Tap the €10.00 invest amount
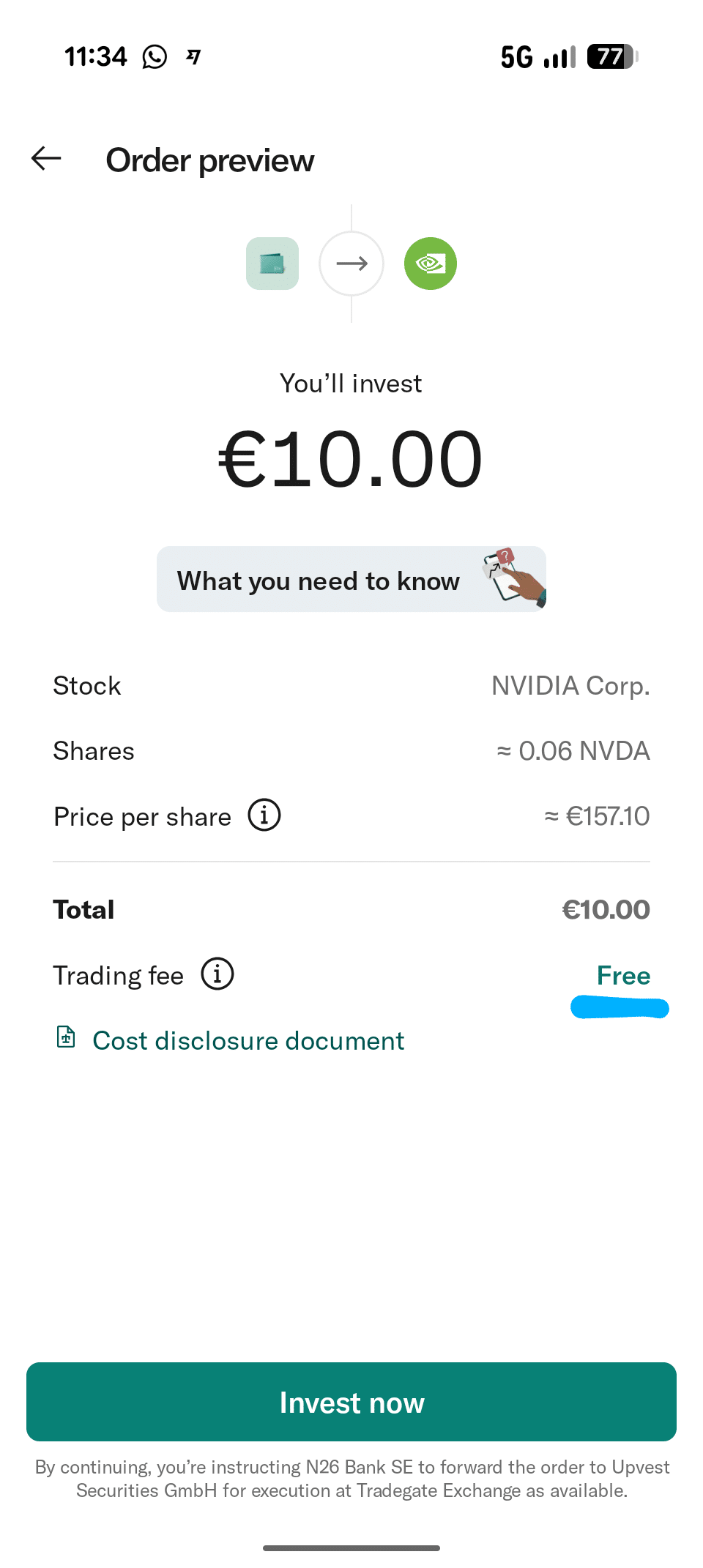703x1568 pixels. 351,460
